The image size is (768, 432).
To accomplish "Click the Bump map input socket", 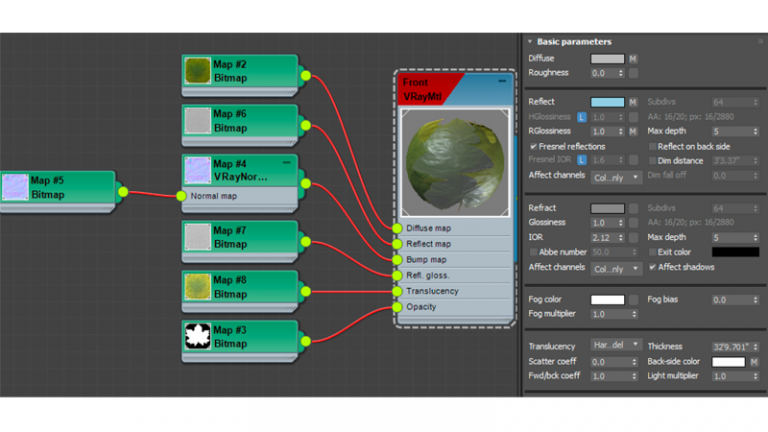I will pos(397,260).
